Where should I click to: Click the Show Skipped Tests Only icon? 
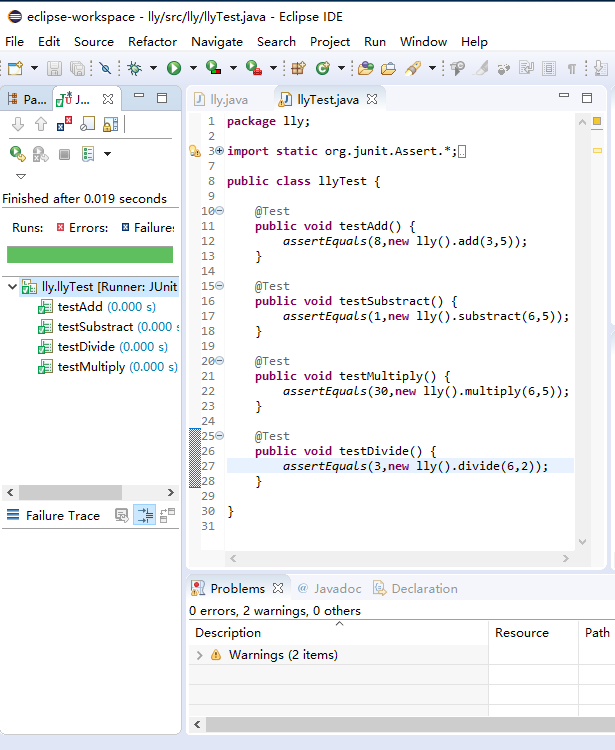click(x=88, y=124)
